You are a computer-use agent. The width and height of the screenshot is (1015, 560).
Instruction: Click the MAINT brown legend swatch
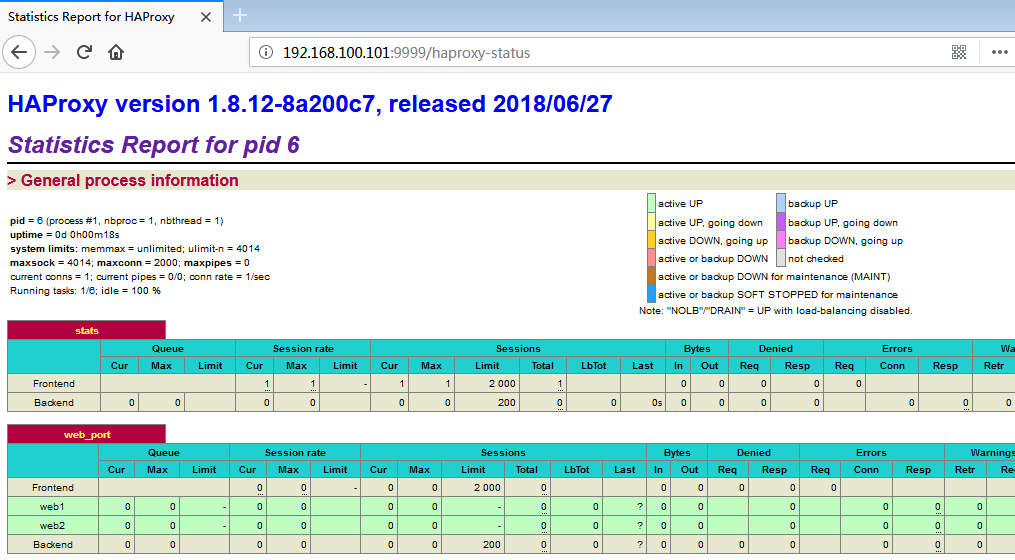tap(651, 276)
